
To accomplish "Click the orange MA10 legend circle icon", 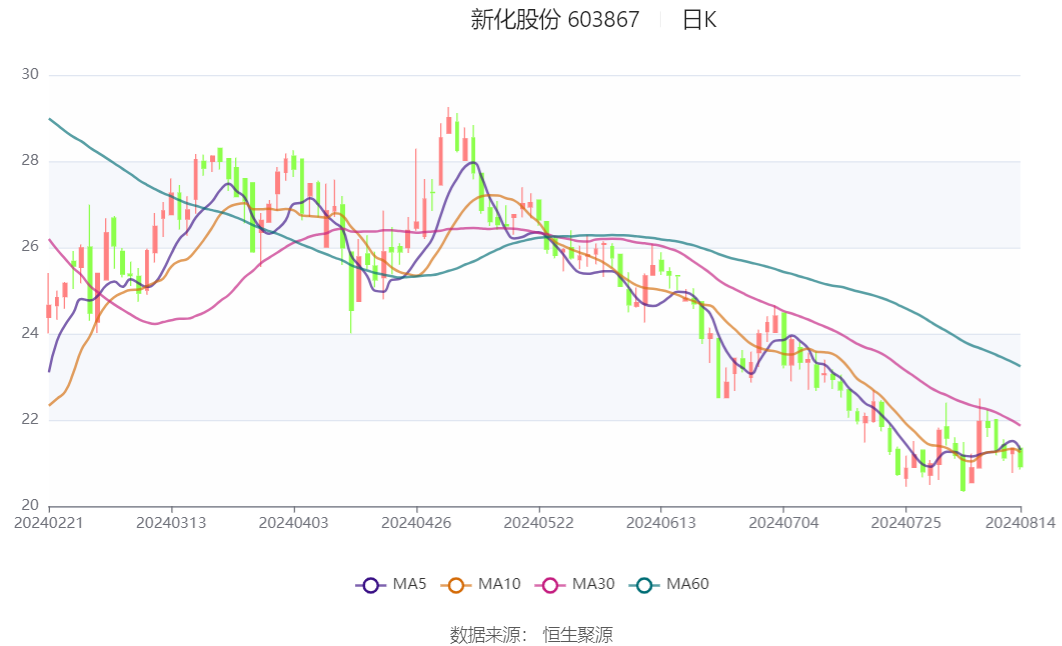I will [456, 585].
